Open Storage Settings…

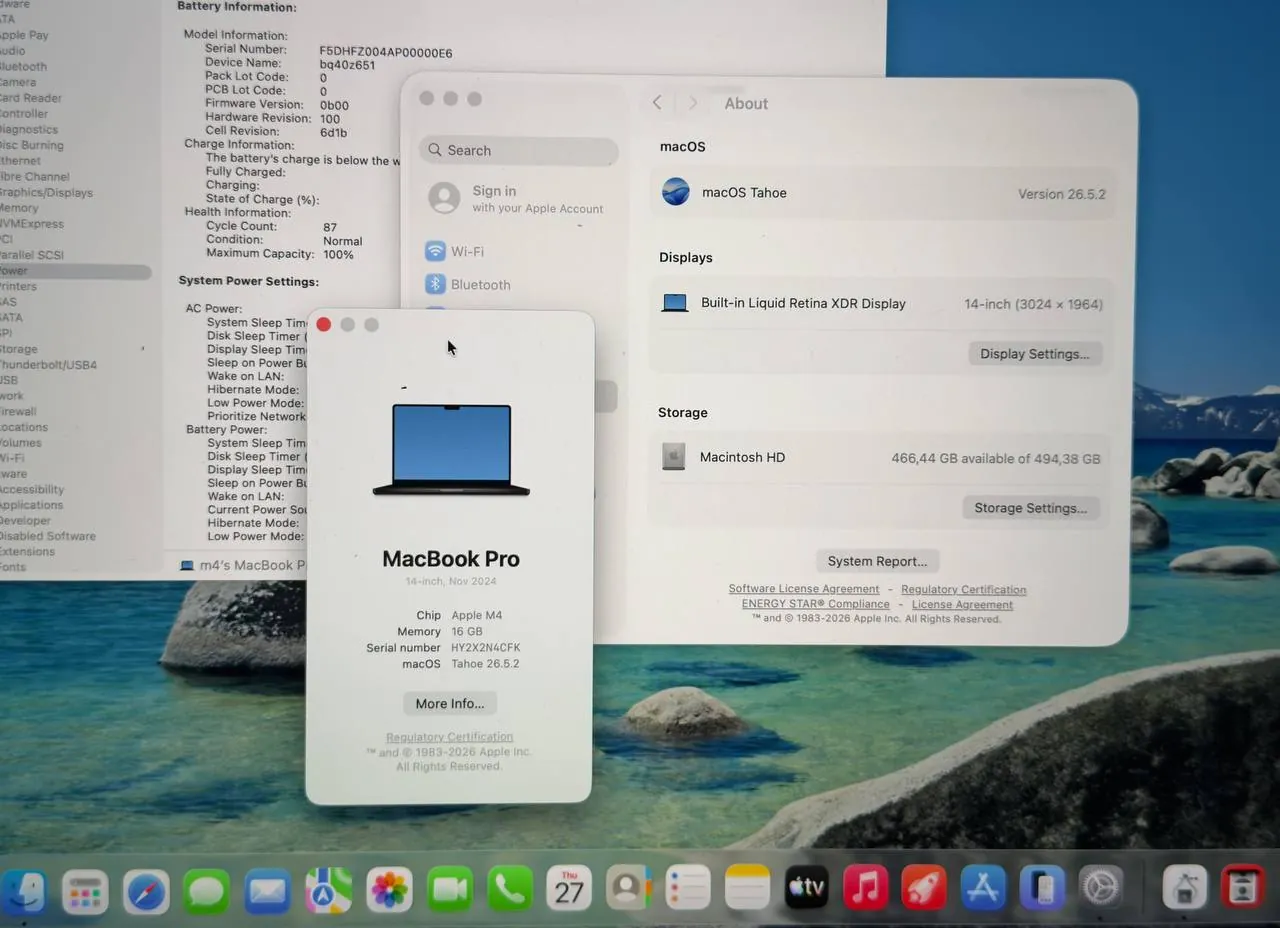[x=1031, y=508]
